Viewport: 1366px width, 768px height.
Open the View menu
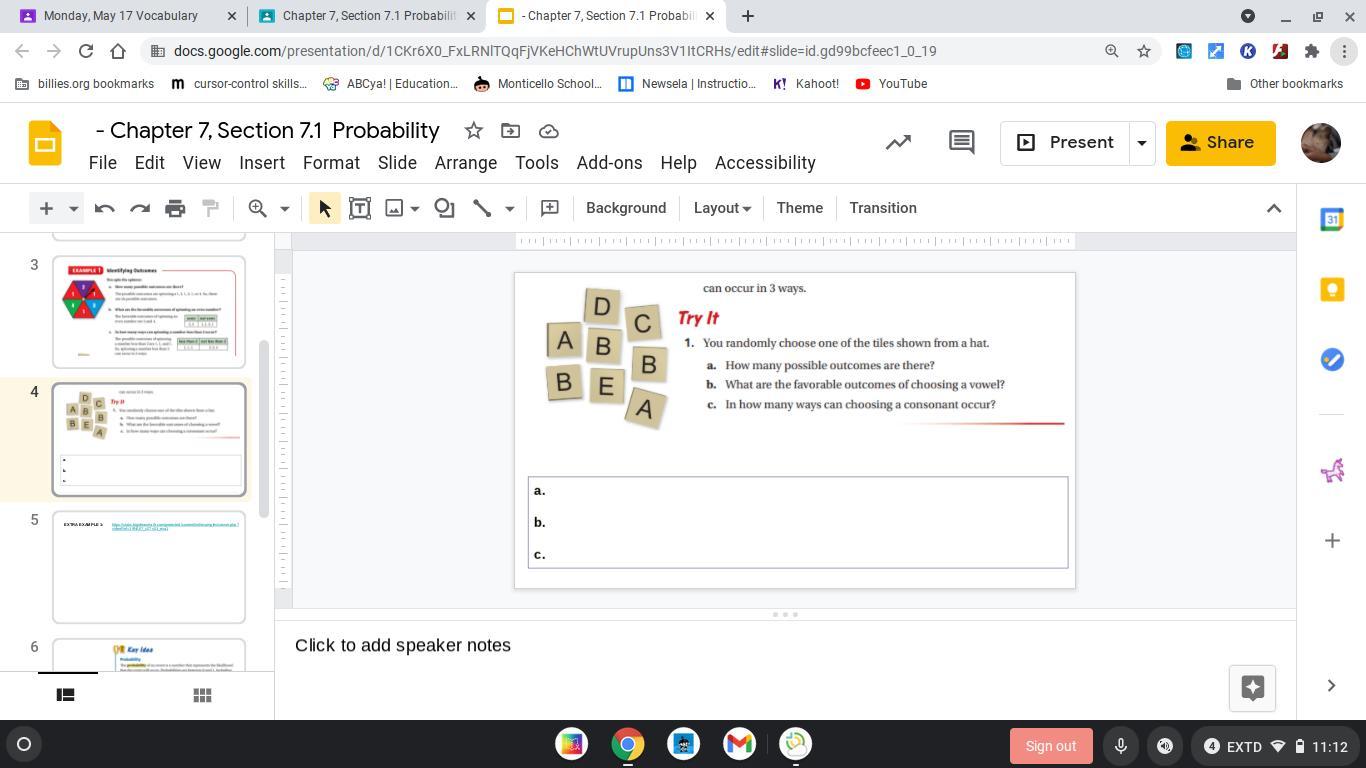tap(202, 163)
